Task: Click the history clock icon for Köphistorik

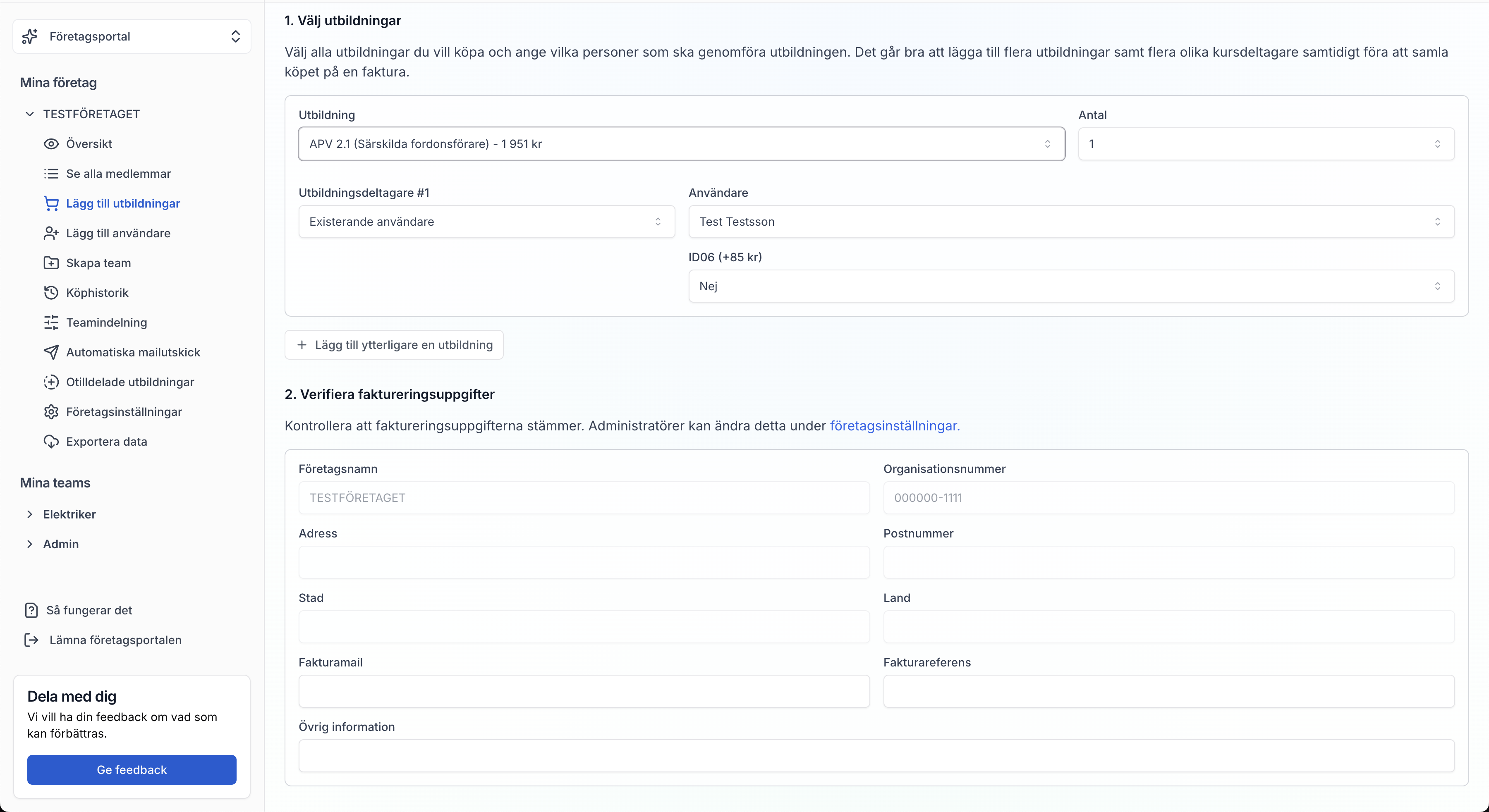Action: coord(51,293)
